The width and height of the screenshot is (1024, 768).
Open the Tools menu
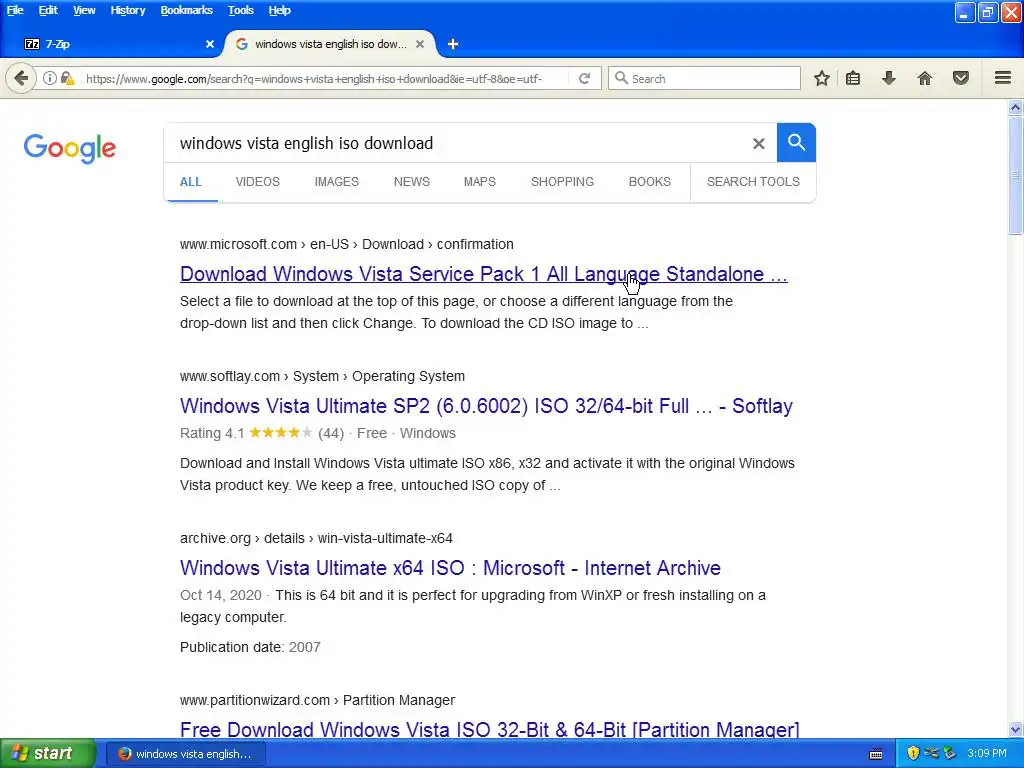pyautogui.click(x=240, y=10)
